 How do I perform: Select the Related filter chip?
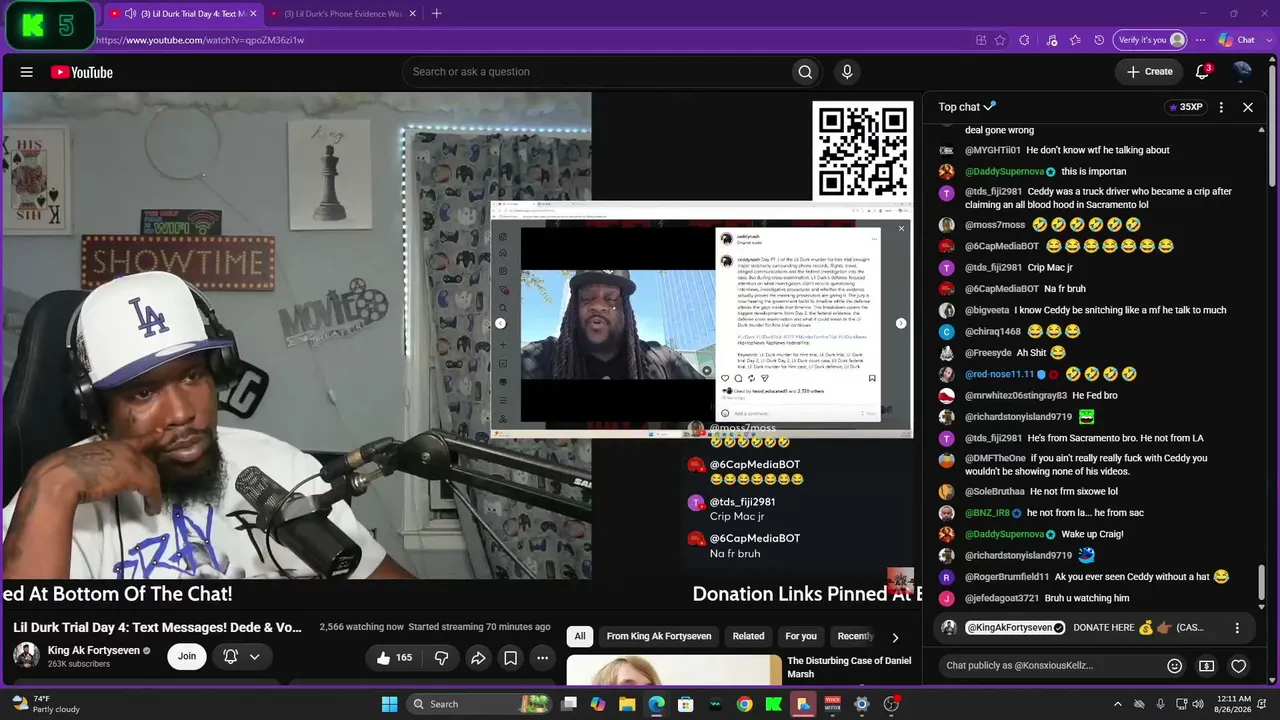click(748, 636)
